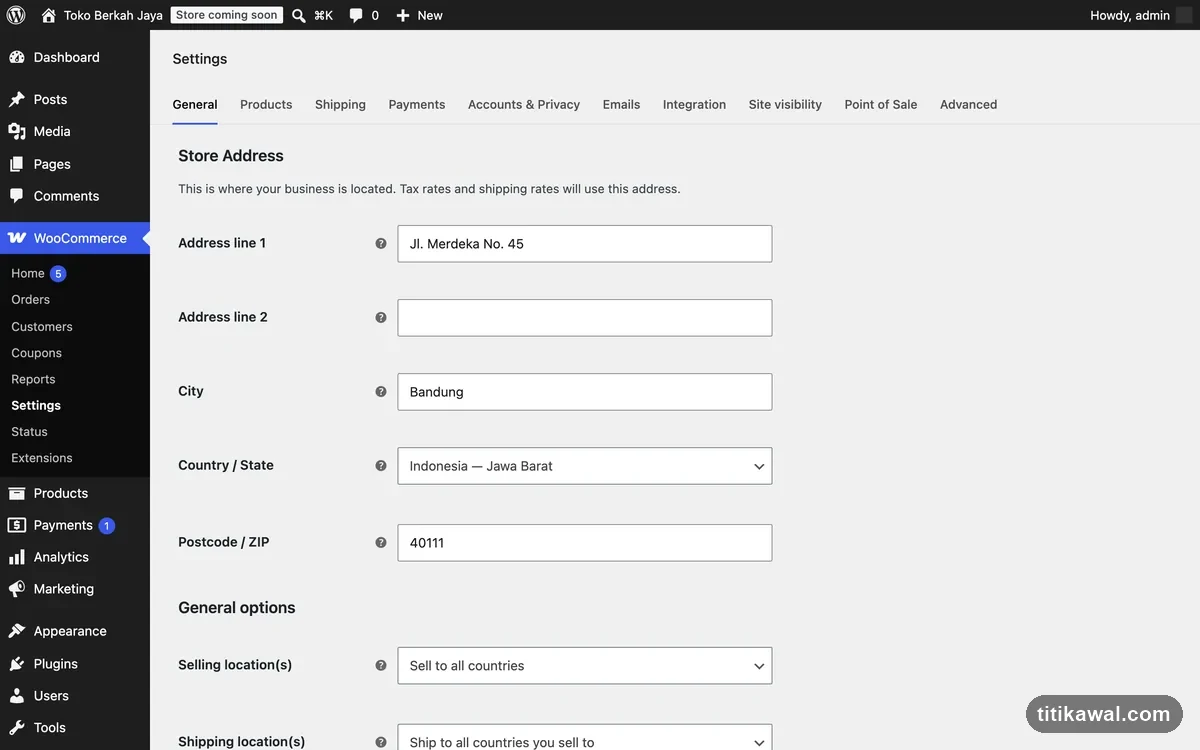Viewport: 1200px width, 750px height.
Task: Click the Address line 1 field
Action: [585, 244]
